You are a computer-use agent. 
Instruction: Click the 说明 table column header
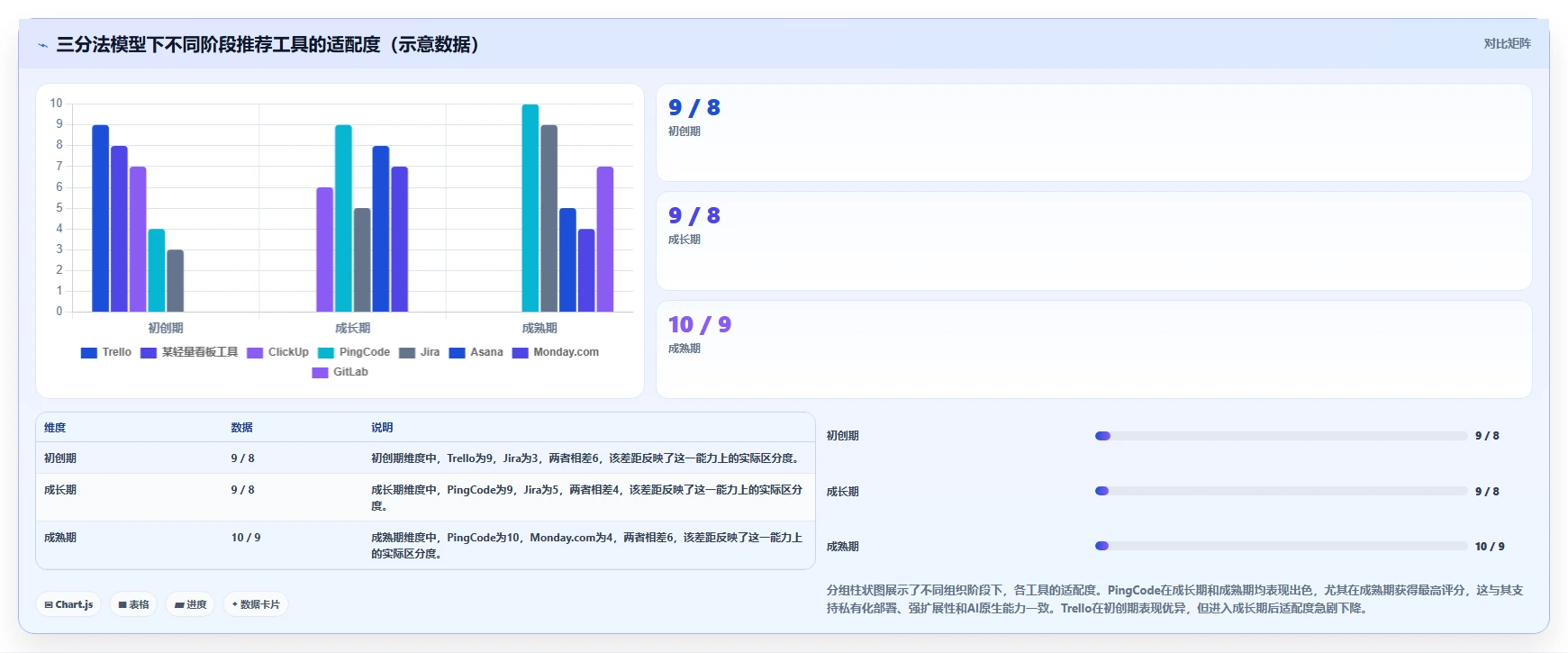click(382, 428)
